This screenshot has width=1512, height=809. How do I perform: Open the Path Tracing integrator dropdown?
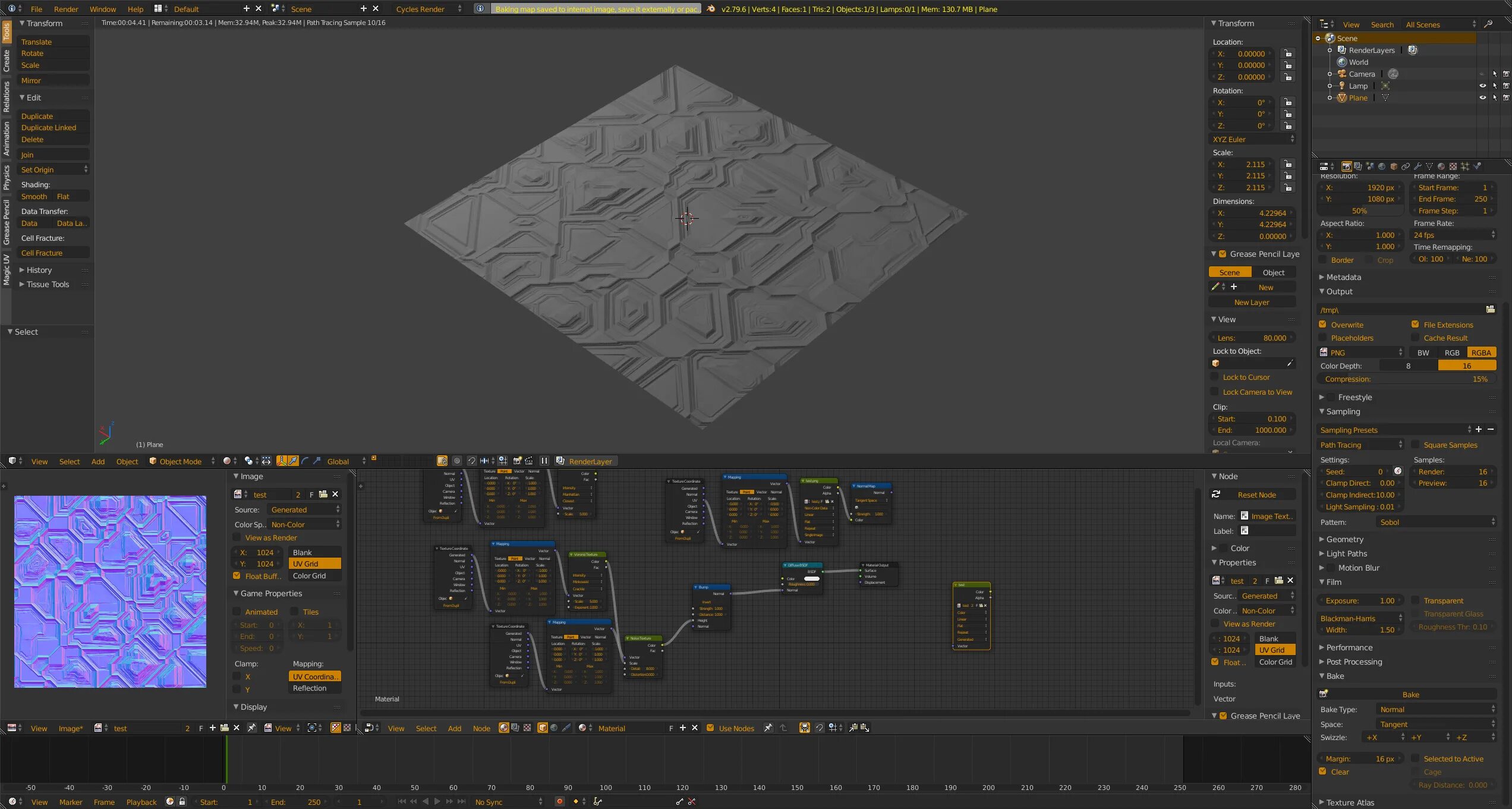pyautogui.click(x=1360, y=445)
